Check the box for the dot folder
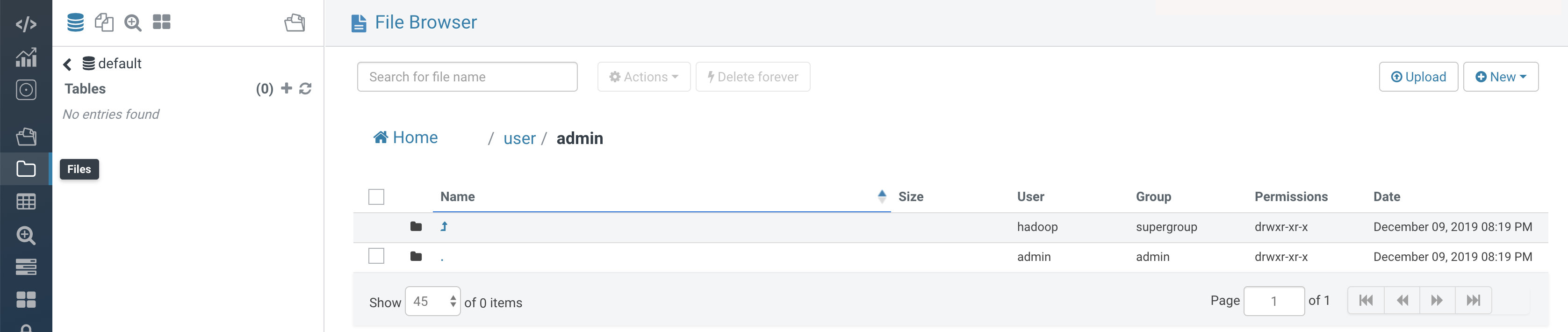The width and height of the screenshot is (1568, 332). point(376,256)
